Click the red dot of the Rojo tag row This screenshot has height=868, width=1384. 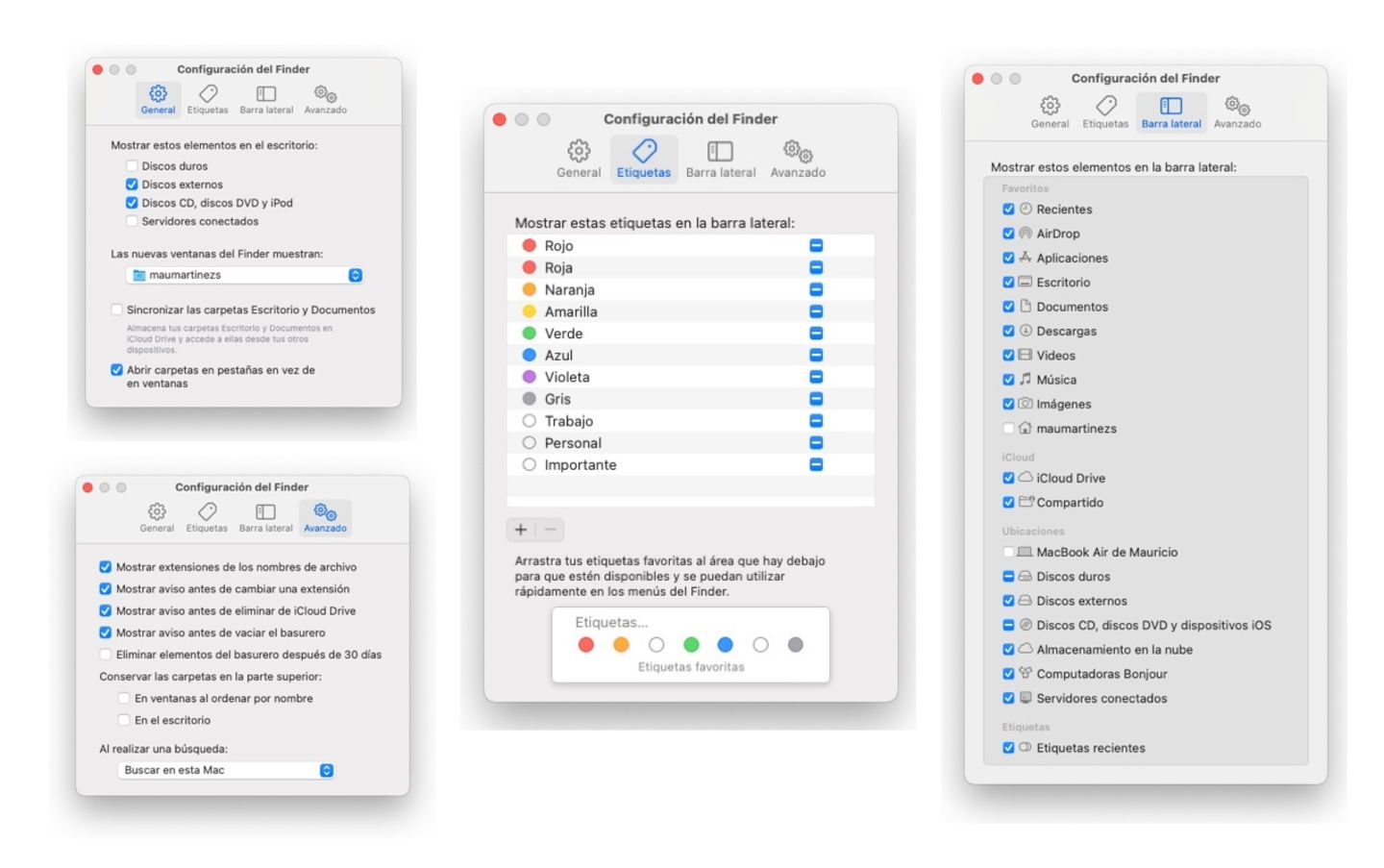tap(529, 245)
